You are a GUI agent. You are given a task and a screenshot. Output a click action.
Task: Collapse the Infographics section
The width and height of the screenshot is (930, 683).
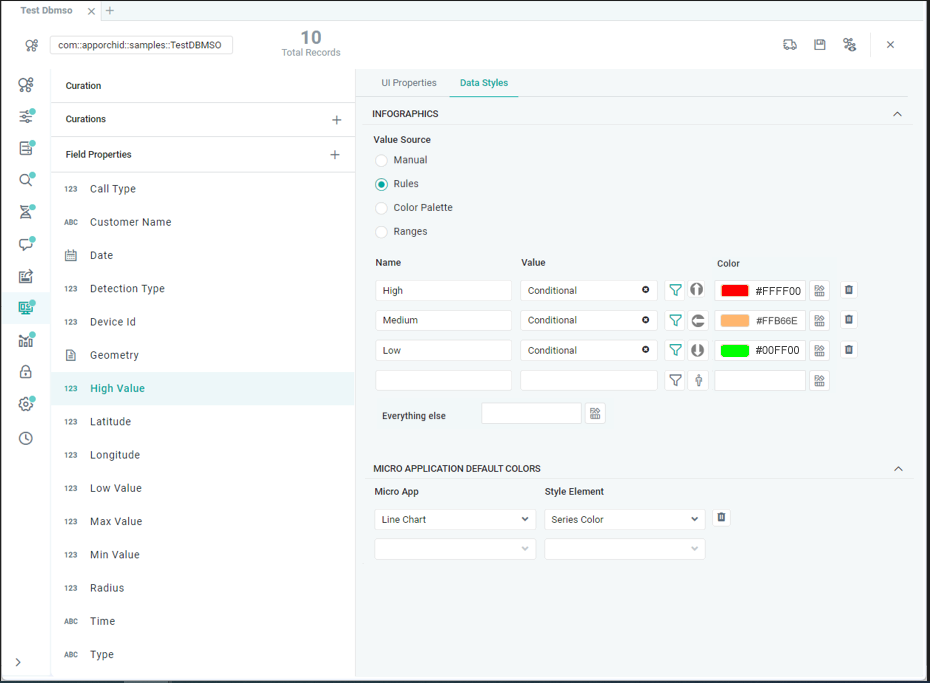[897, 114]
